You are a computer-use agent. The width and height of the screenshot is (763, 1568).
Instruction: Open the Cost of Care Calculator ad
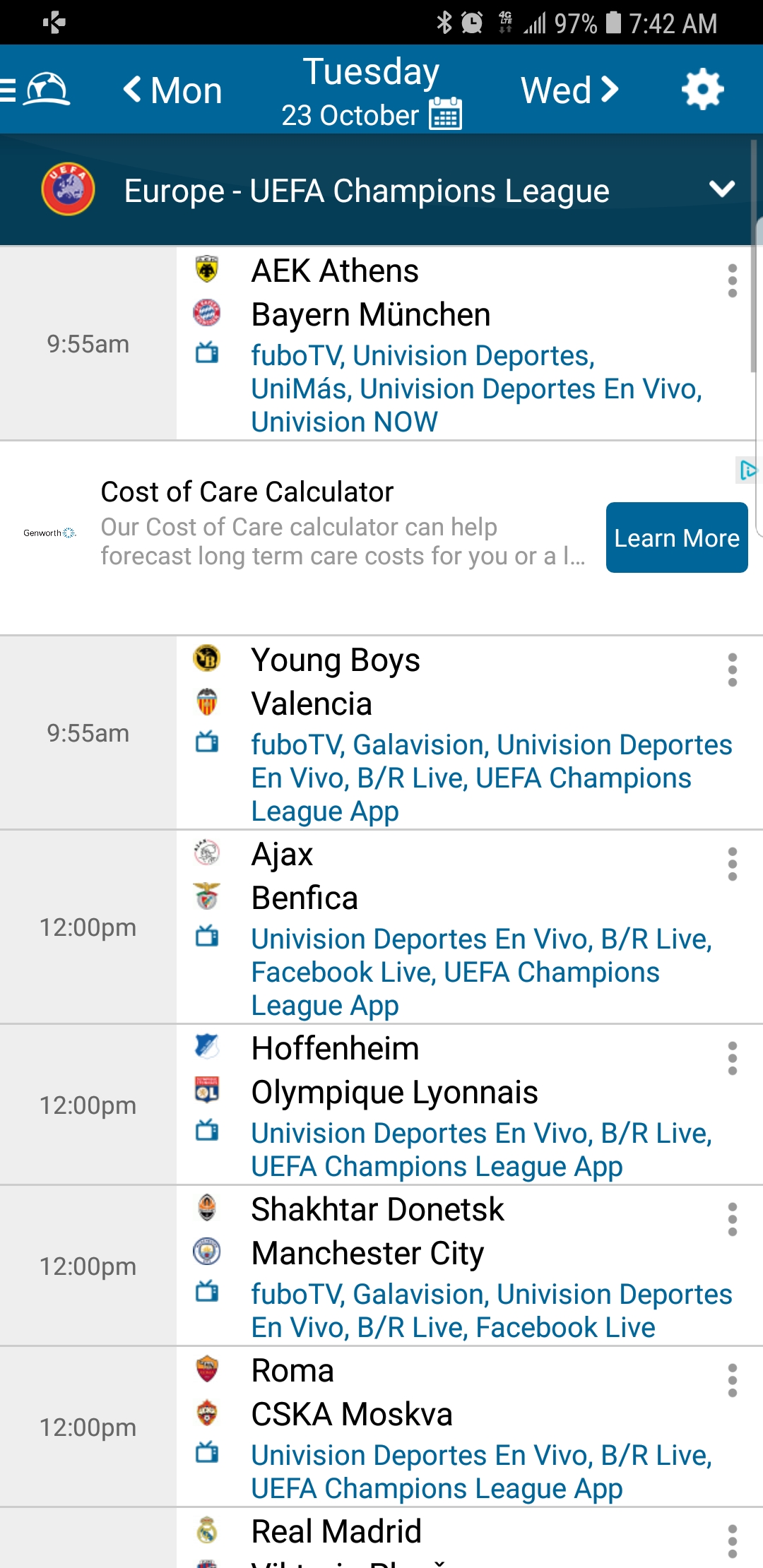pyautogui.click(x=247, y=492)
